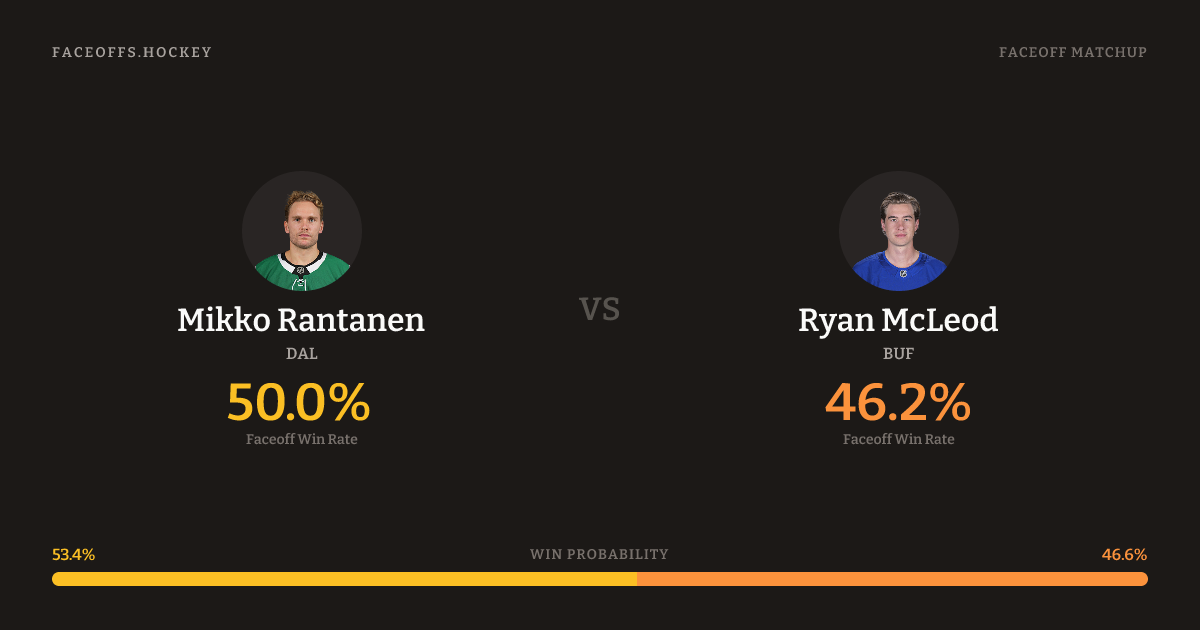
Task: Click the 46.6% win probability value
Action: pyautogui.click(x=1124, y=554)
